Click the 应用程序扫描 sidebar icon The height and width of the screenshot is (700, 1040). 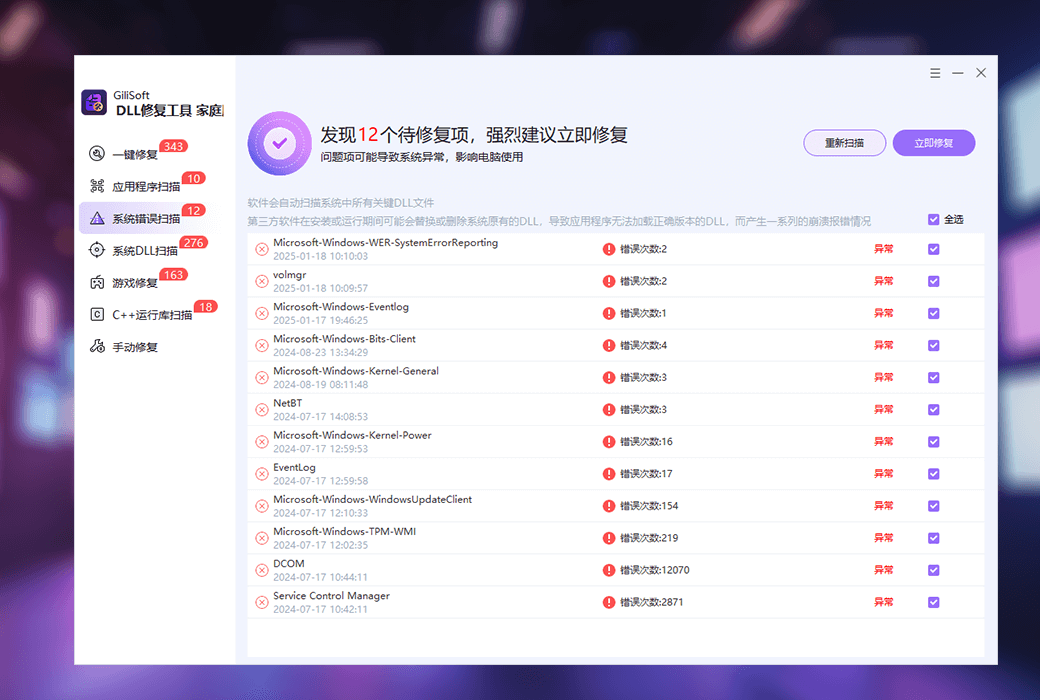click(97, 186)
